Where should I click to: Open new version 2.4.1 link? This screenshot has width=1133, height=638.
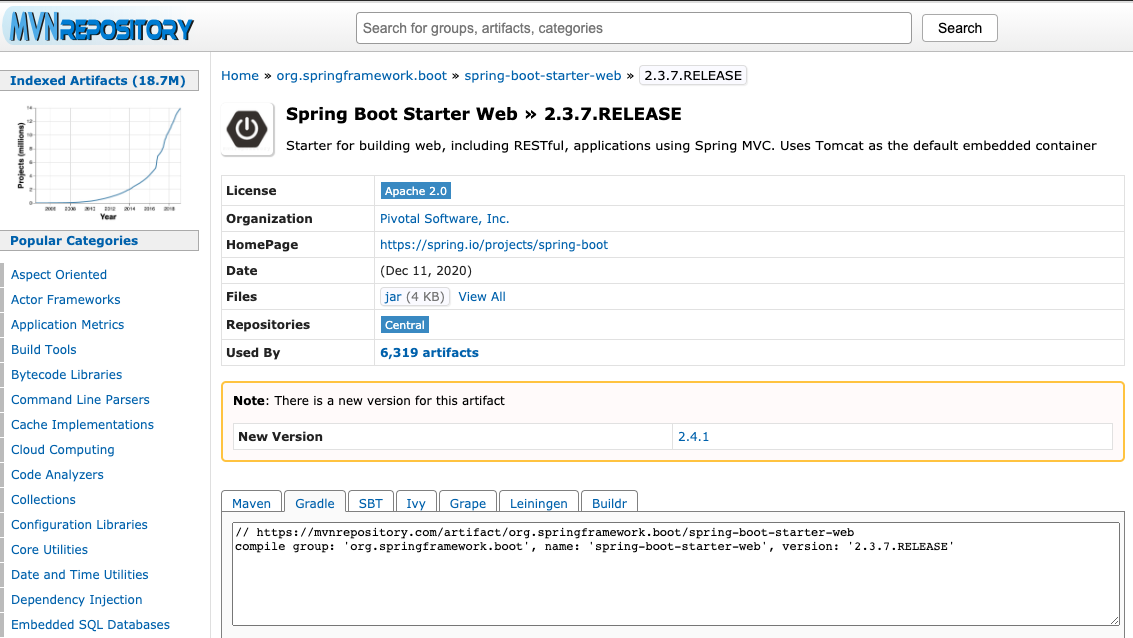point(693,436)
